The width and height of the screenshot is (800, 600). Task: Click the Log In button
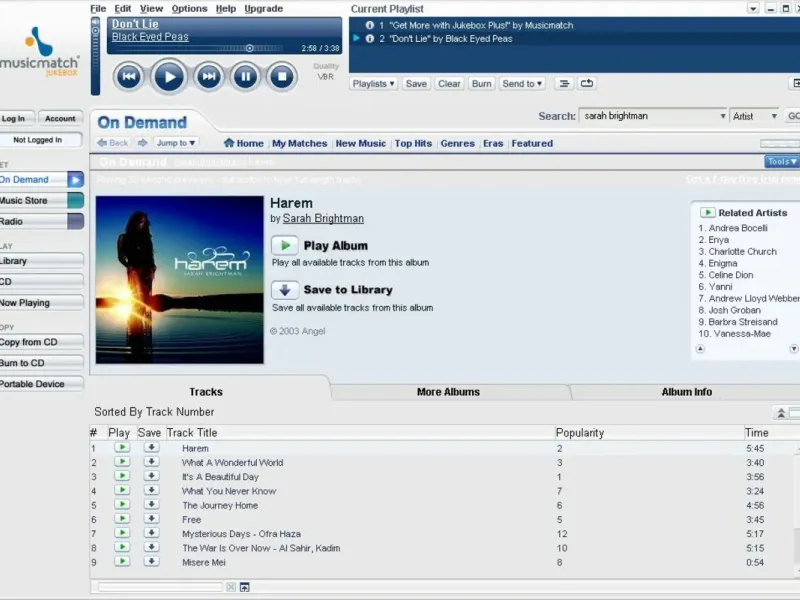tap(16, 118)
